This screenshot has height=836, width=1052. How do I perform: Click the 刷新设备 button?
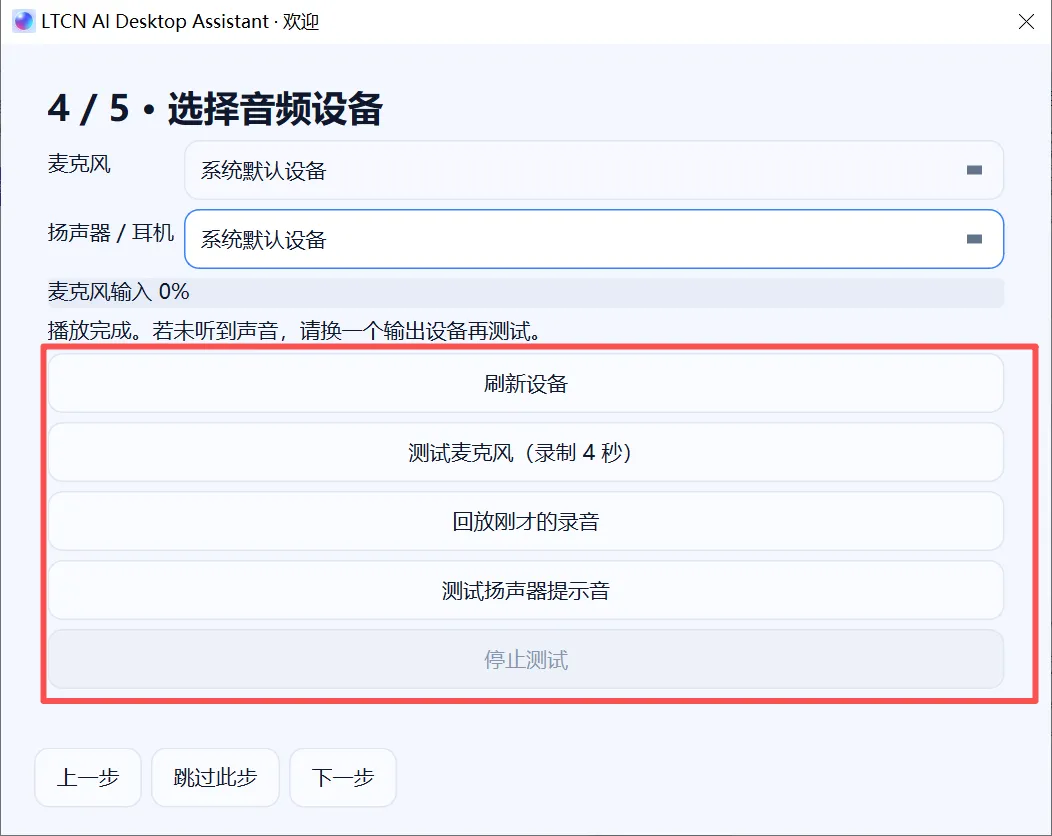click(x=526, y=383)
